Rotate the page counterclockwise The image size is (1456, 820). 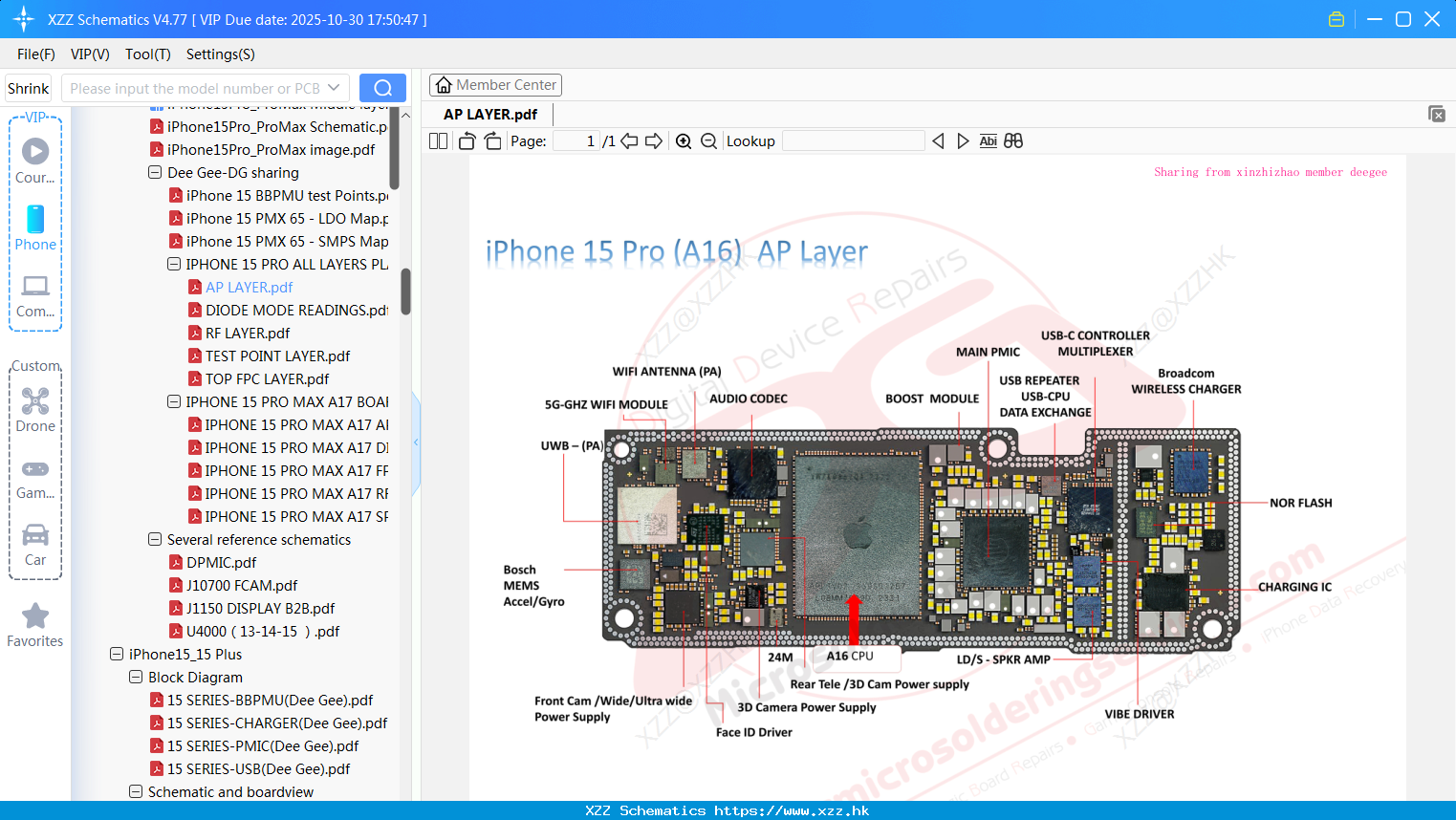[x=467, y=141]
